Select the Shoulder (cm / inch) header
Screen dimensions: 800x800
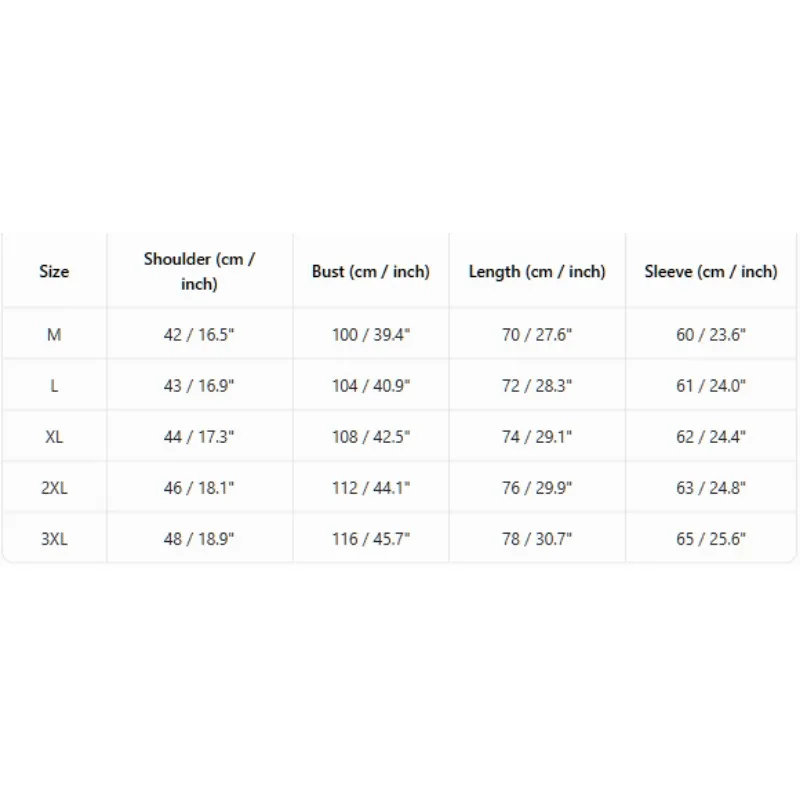click(199, 271)
